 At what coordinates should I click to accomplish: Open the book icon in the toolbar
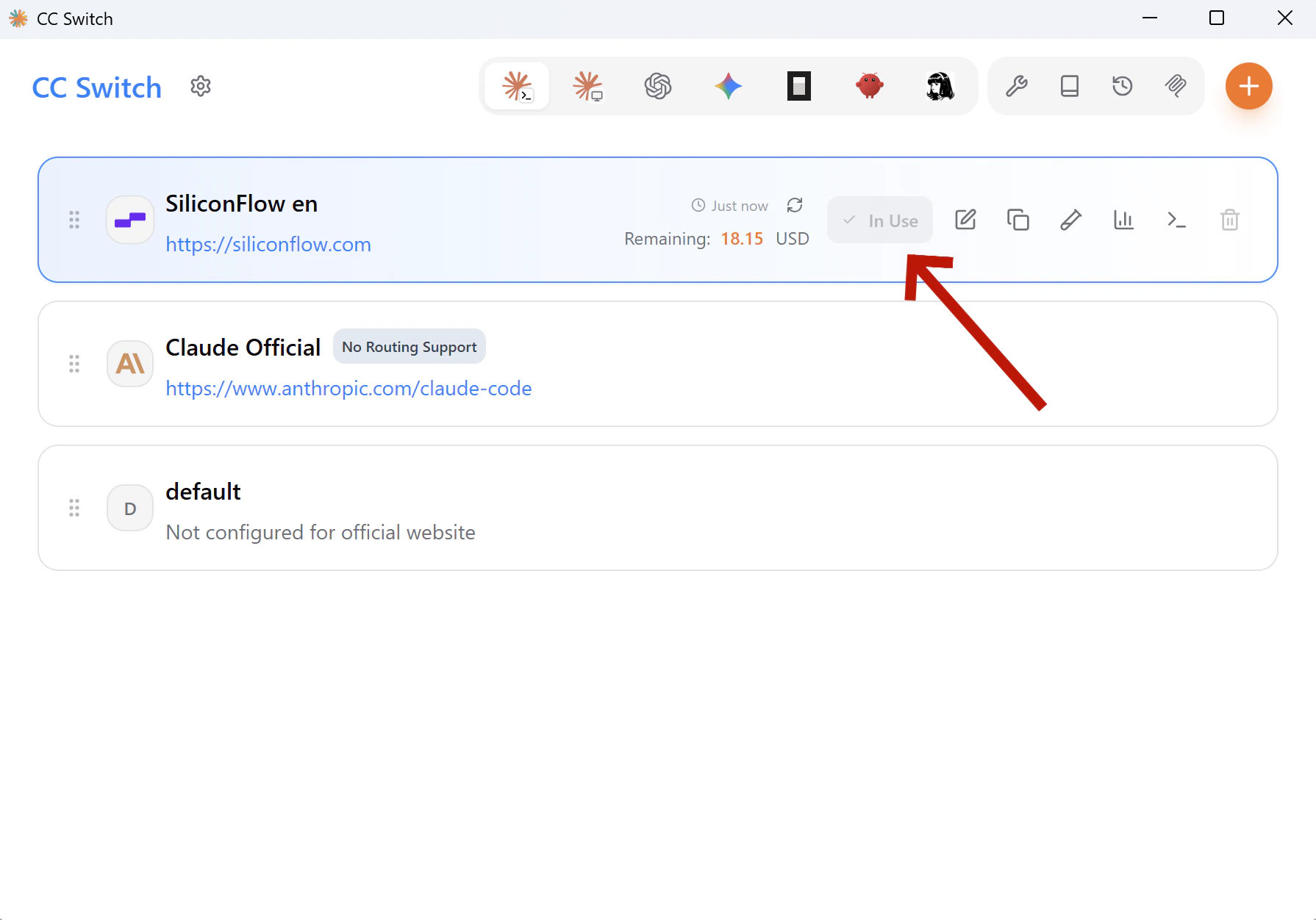[x=1070, y=87]
